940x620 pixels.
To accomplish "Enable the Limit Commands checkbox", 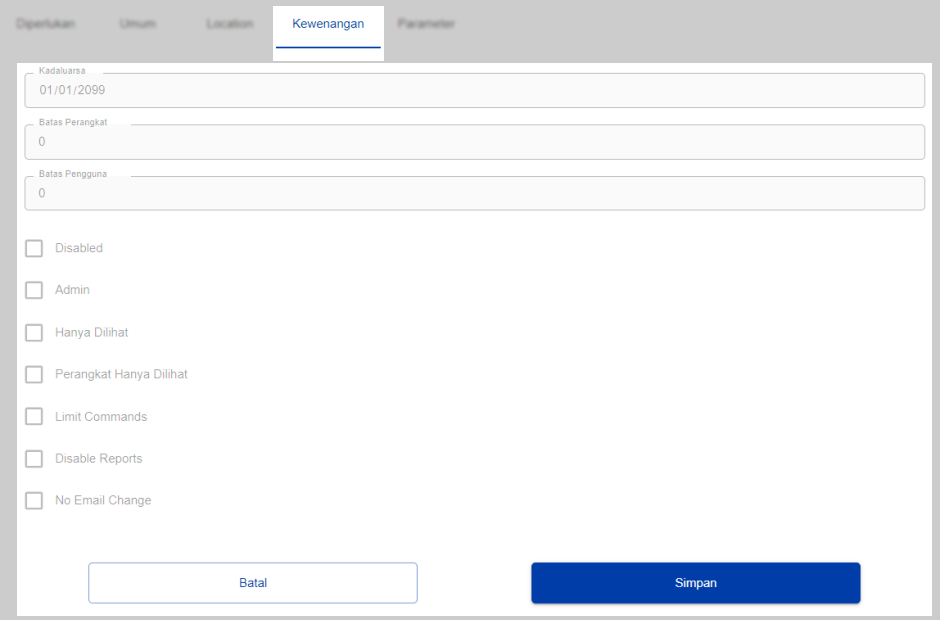I will (34, 416).
